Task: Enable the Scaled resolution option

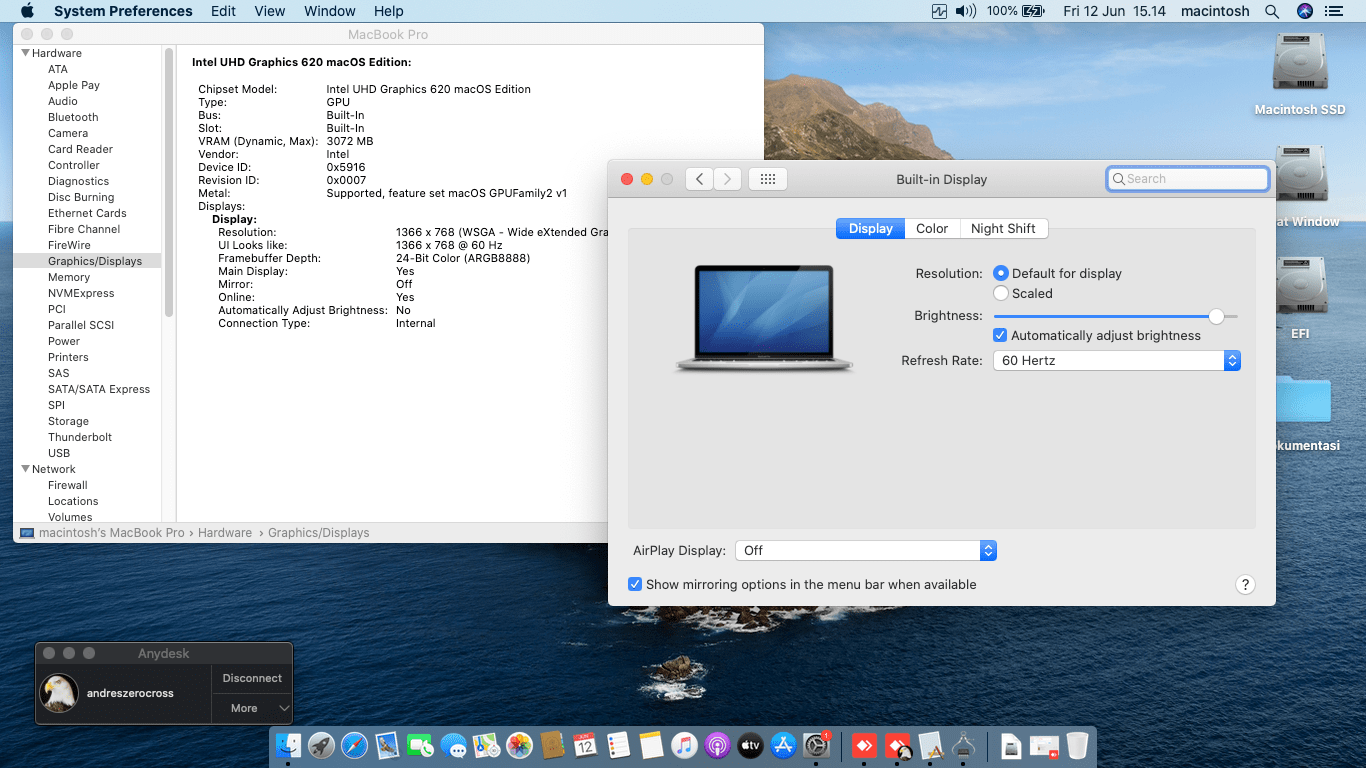Action: (1000, 293)
